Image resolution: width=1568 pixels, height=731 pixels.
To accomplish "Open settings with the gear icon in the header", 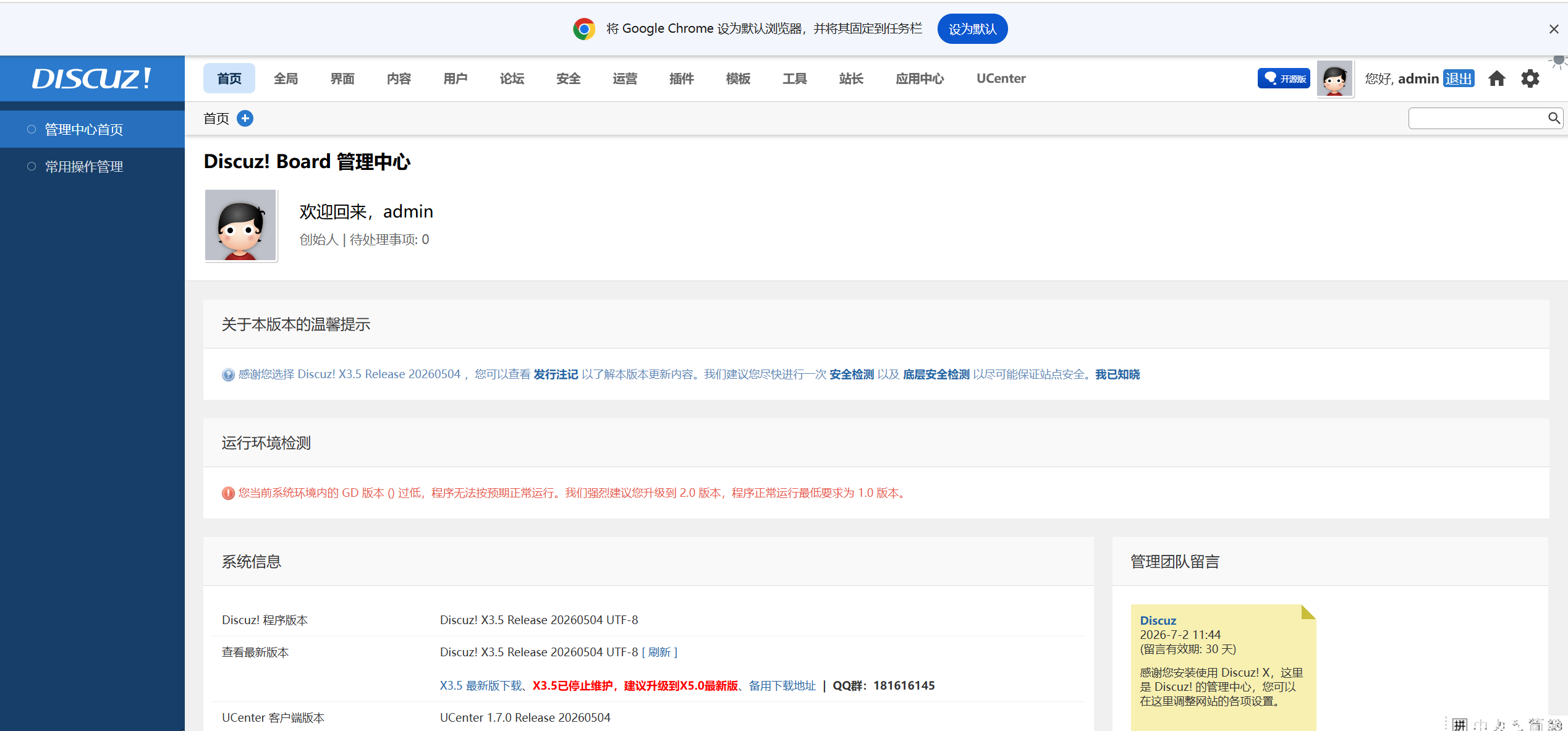I will click(x=1530, y=78).
